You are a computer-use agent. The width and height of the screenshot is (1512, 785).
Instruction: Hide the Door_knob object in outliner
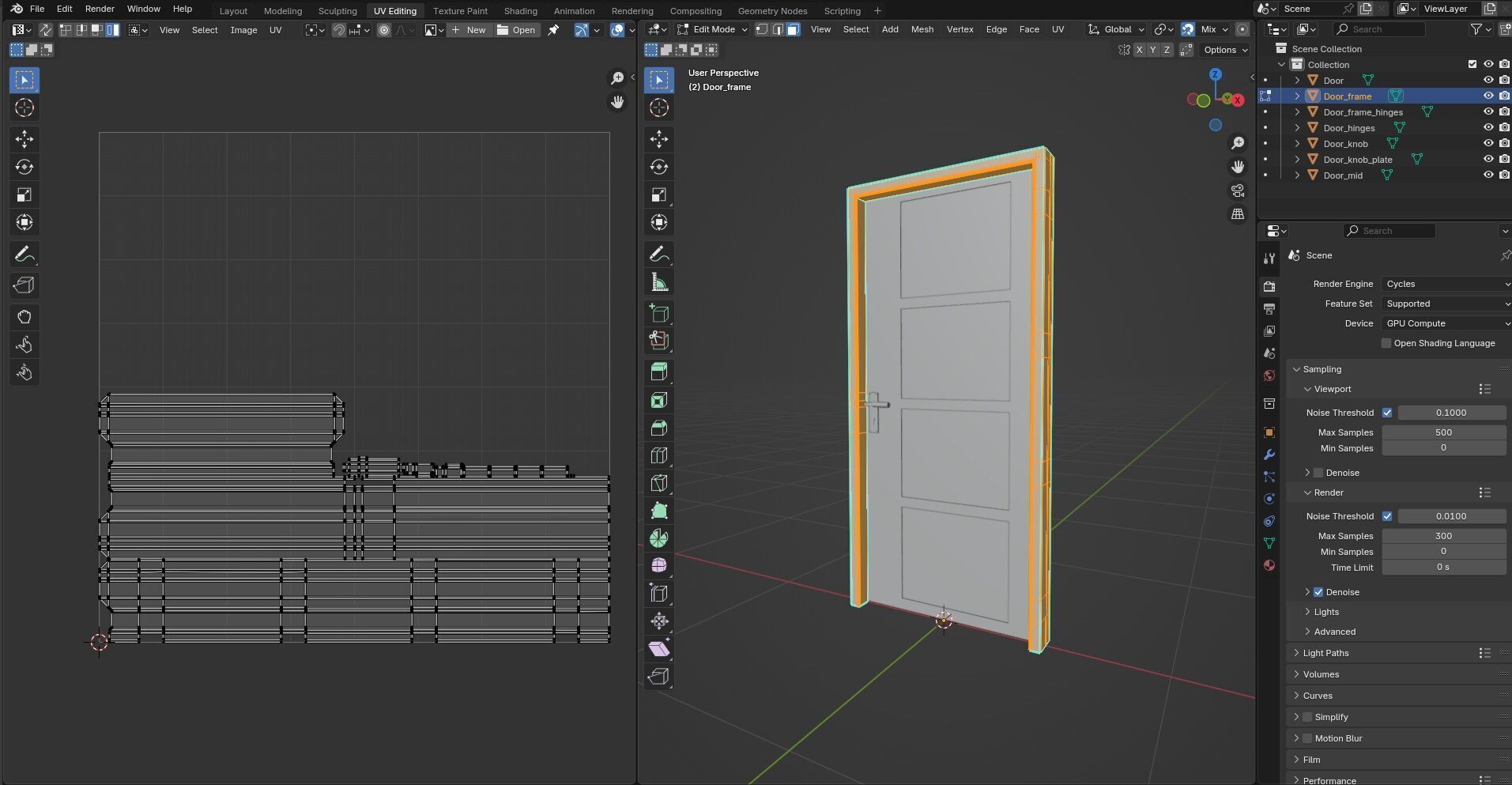[x=1488, y=143]
